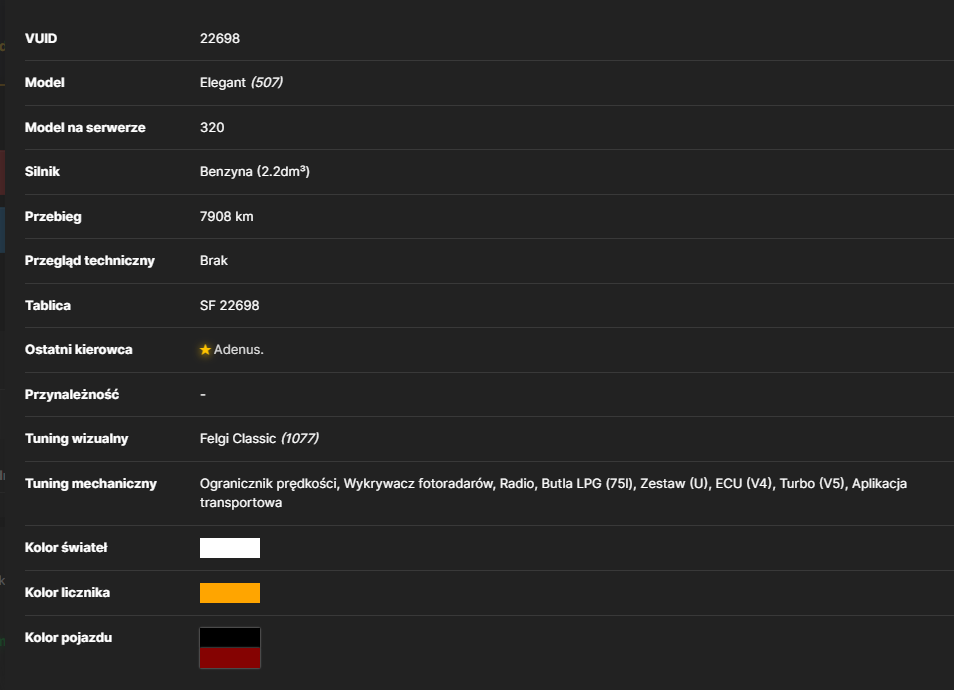The width and height of the screenshot is (954, 690).
Task: Click the Tuning wizualny label
Action: point(77,439)
